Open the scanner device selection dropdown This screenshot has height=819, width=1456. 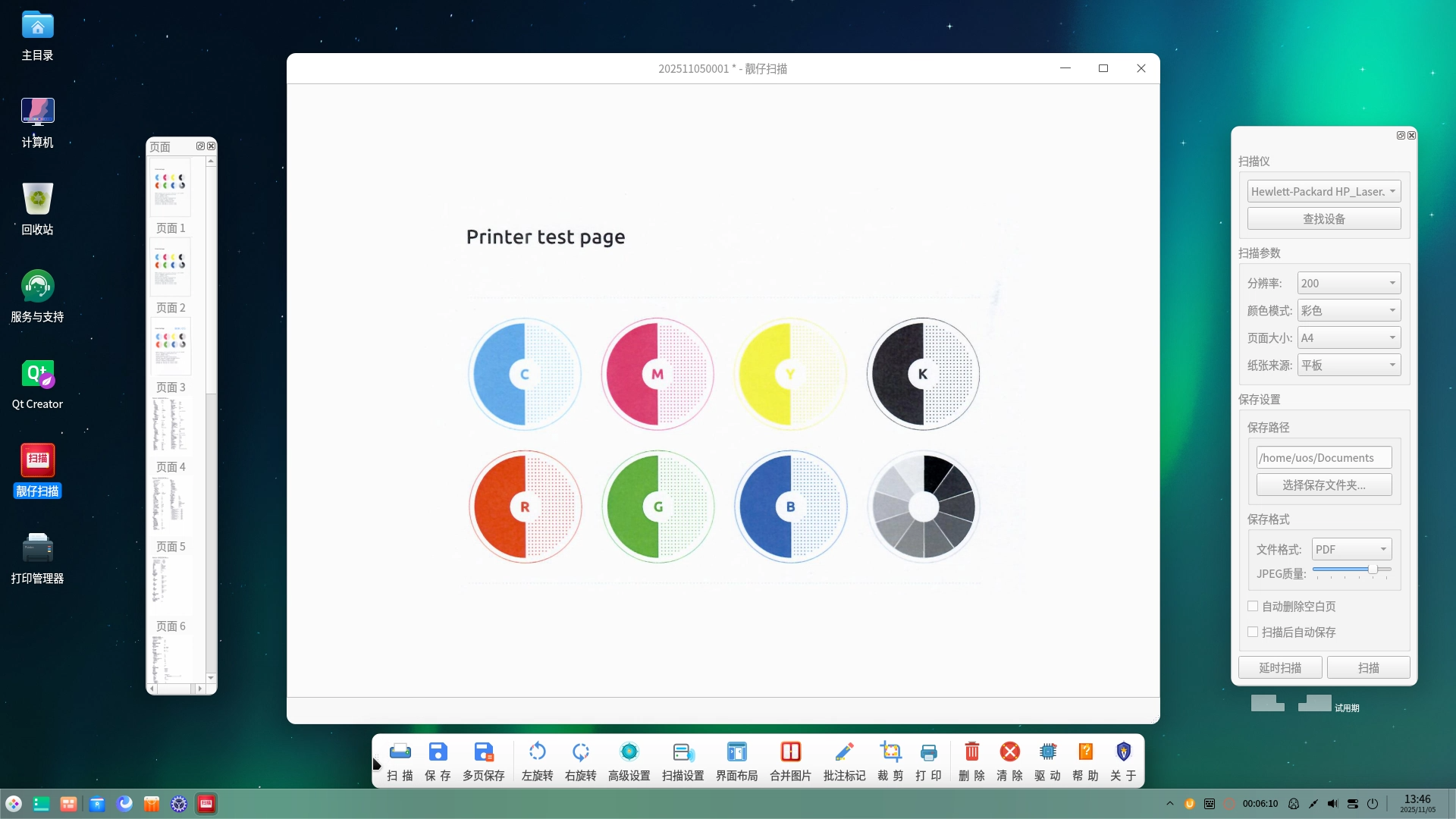(x=1323, y=191)
